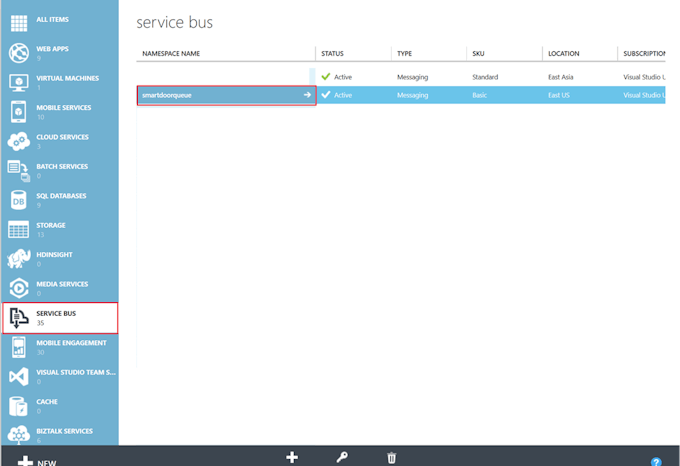Select HDInsight elephant icon
This screenshot has width=680, height=466.
coord(19,258)
